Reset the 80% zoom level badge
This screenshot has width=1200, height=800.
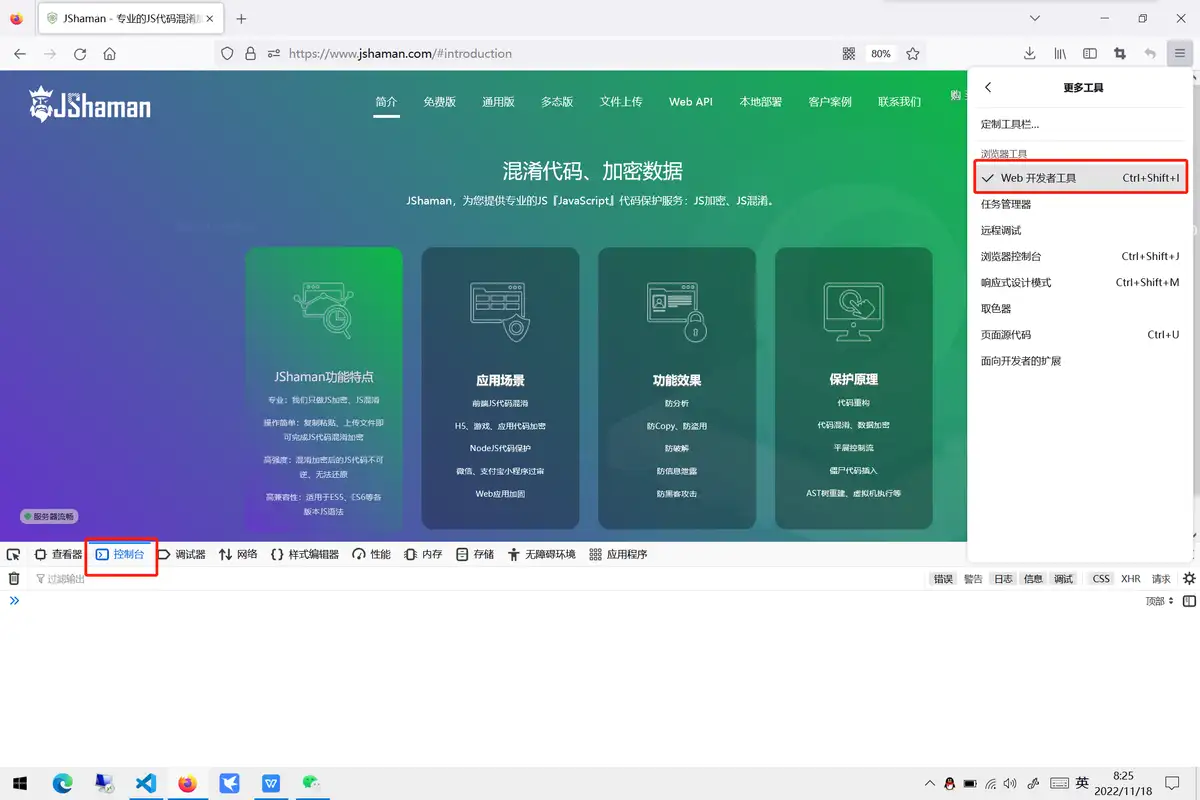(x=880, y=54)
